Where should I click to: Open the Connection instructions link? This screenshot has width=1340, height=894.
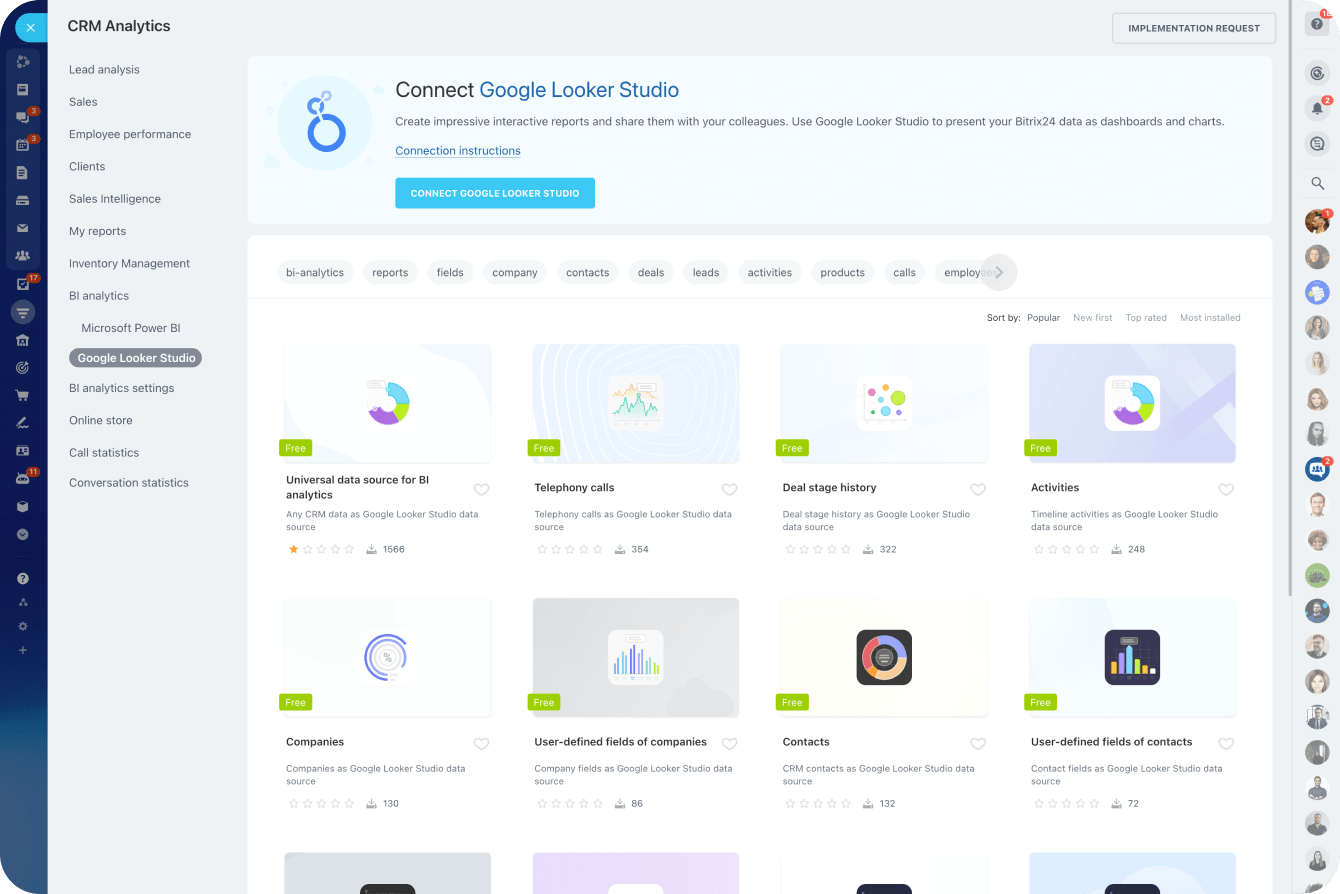tap(458, 151)
